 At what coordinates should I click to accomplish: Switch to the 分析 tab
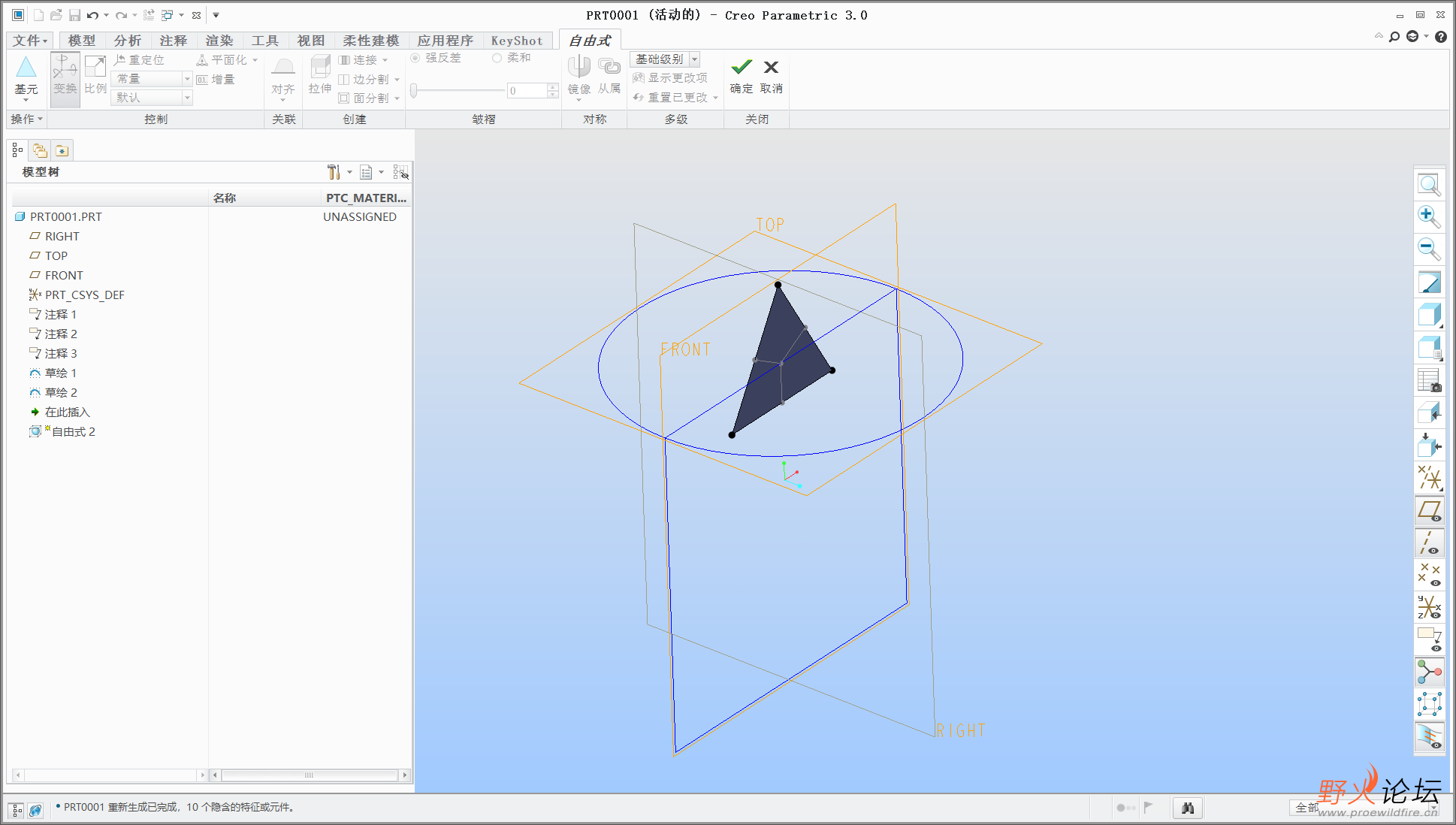click(x=128, y=41)
